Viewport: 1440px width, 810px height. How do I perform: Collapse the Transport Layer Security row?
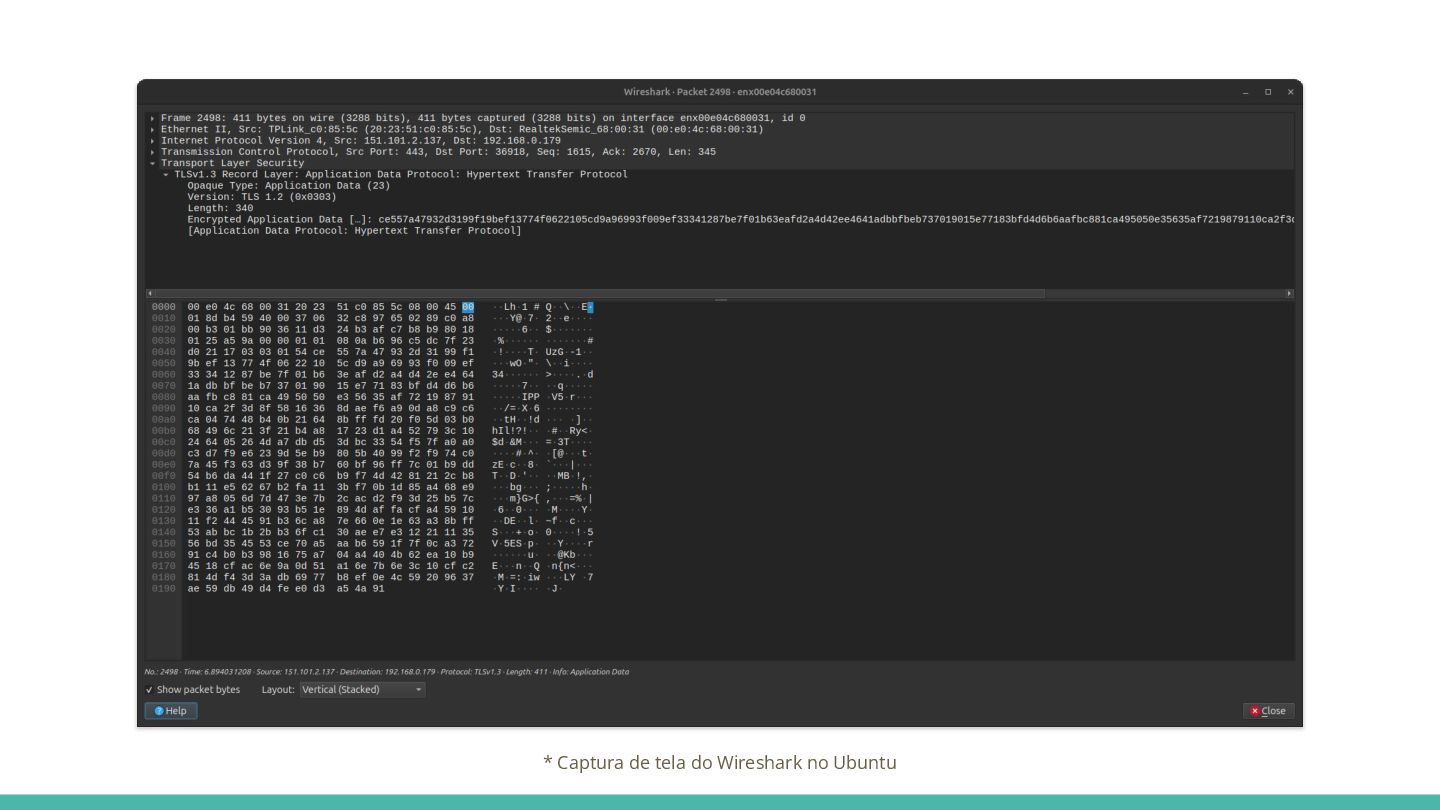click(153, 163)
